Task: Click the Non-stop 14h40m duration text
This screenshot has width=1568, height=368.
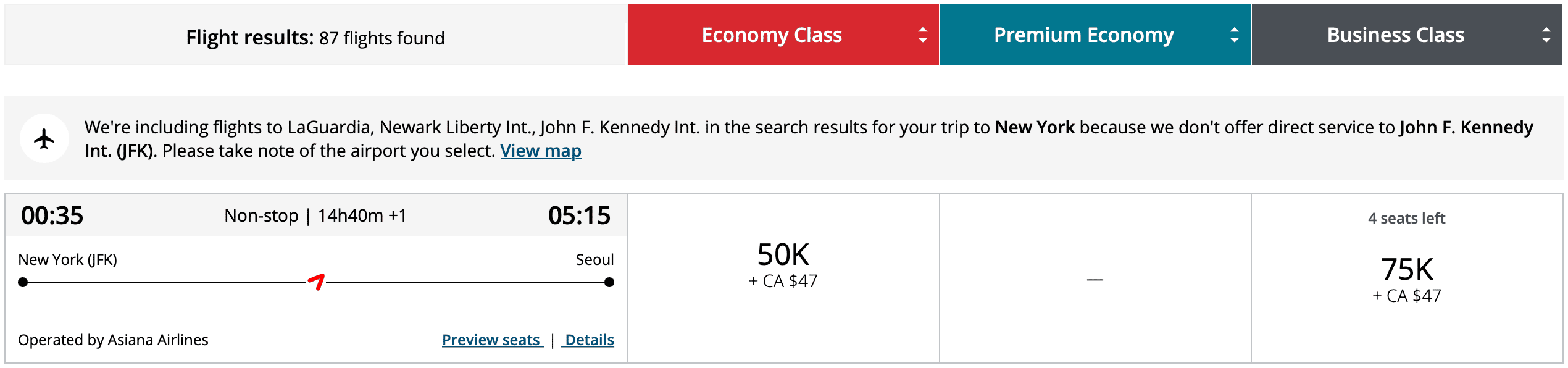Action: click(315, 215)
